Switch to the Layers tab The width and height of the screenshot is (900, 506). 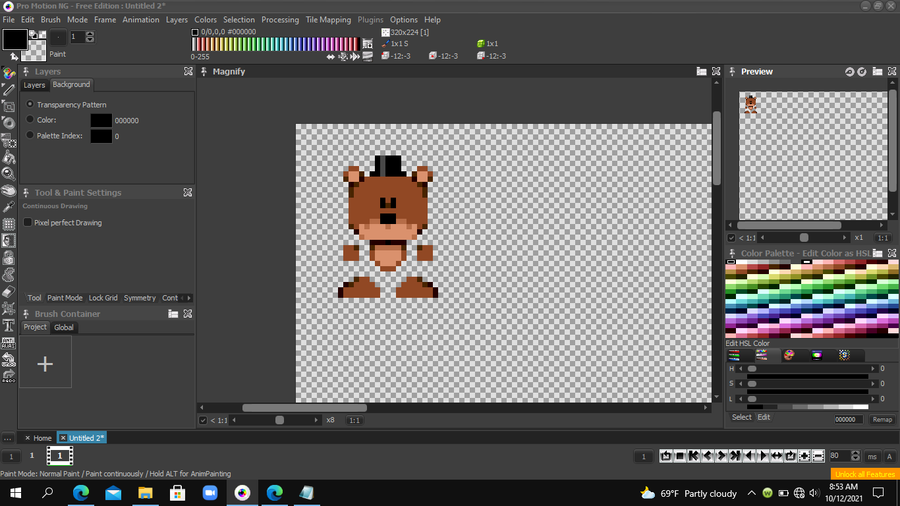point(34,85)
